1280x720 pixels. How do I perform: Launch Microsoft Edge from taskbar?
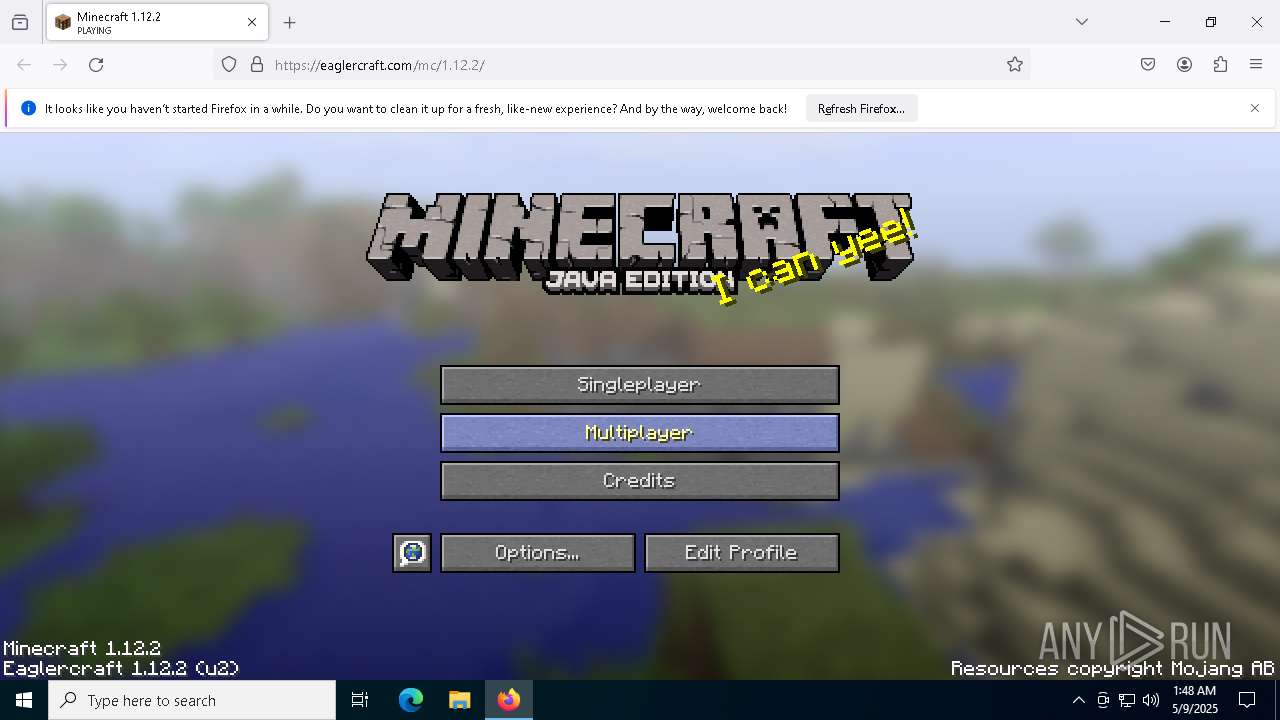coord(411,700)
